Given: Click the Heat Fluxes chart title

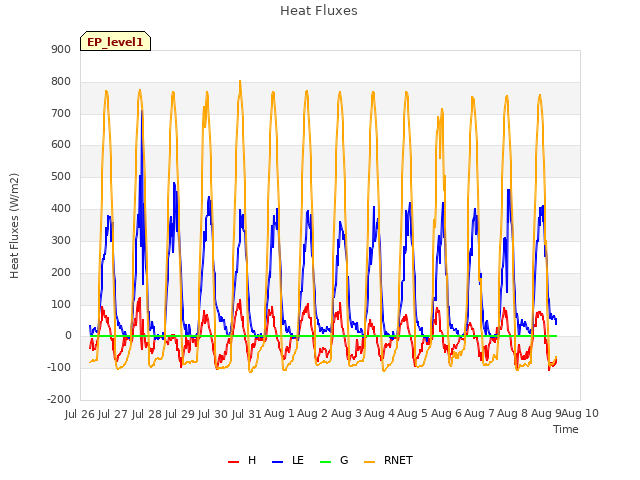Looking at the screenshot, I should tap(319, 11).
